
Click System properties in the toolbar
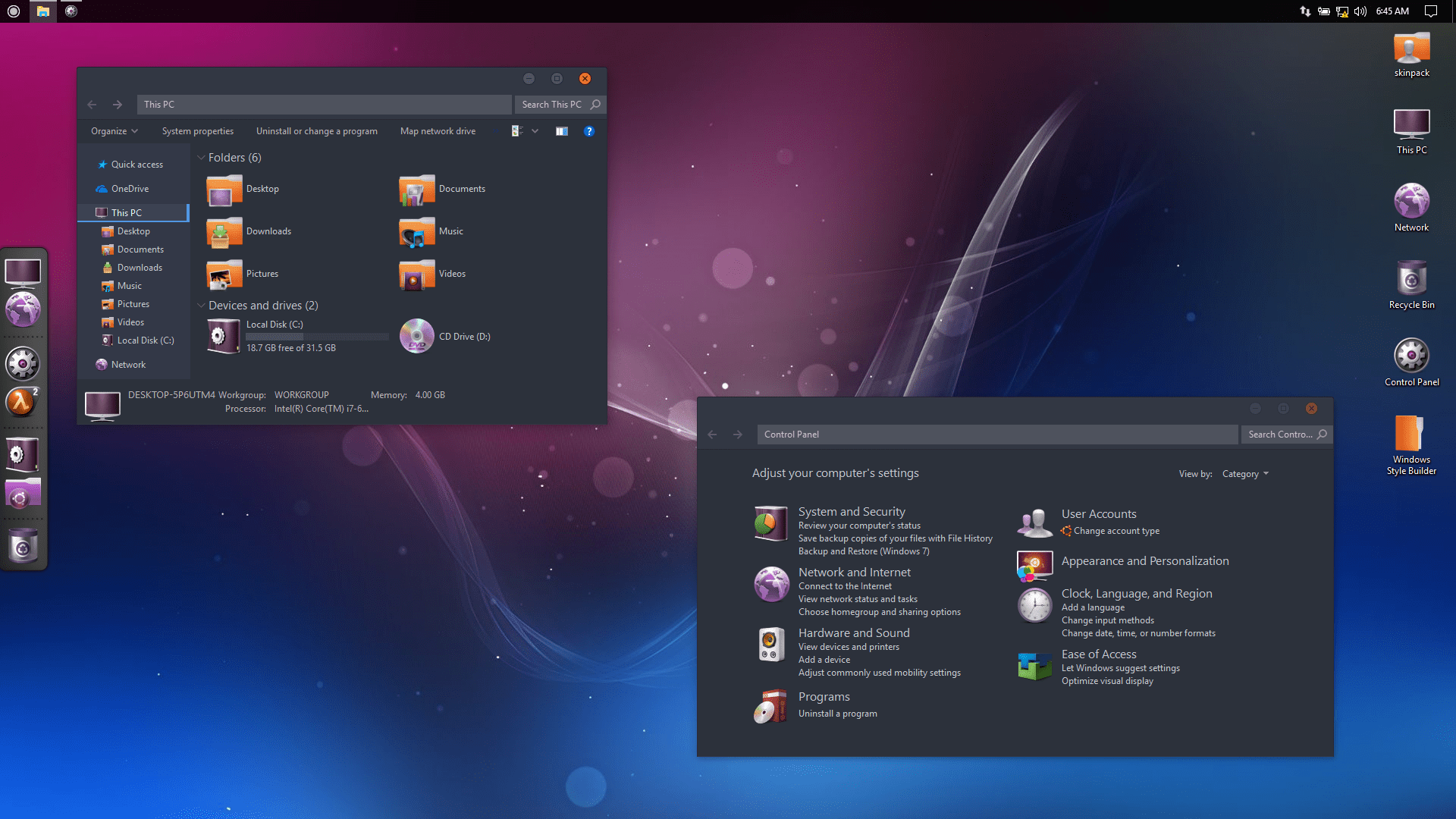(x=197, y=130)
